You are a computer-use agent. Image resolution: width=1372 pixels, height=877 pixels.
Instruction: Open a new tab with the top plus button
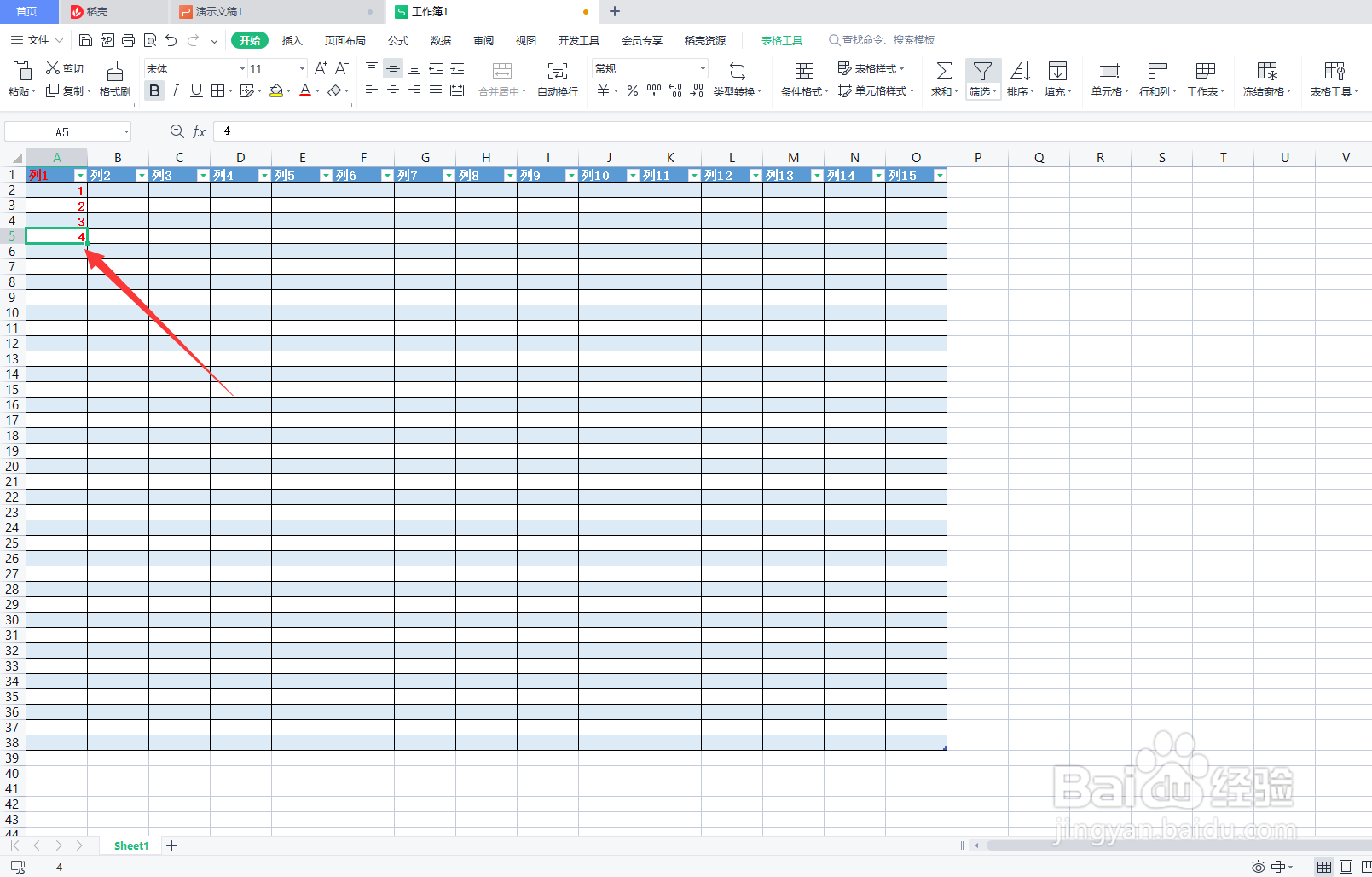click(x=615, y=11)
